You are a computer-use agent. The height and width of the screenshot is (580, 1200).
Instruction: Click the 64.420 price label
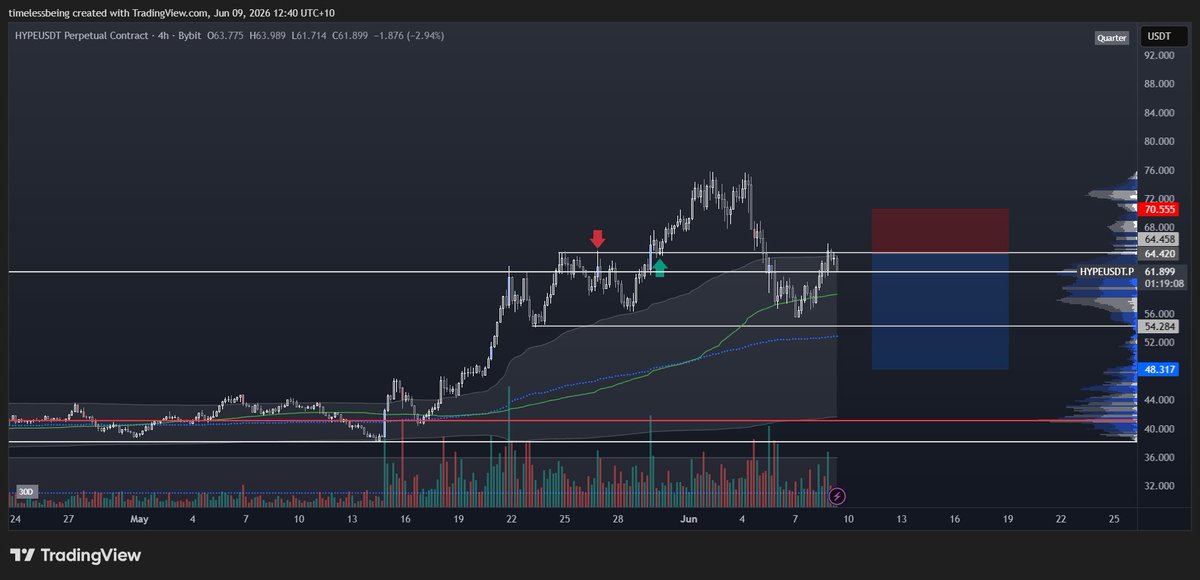click(x=1159, y=254)
